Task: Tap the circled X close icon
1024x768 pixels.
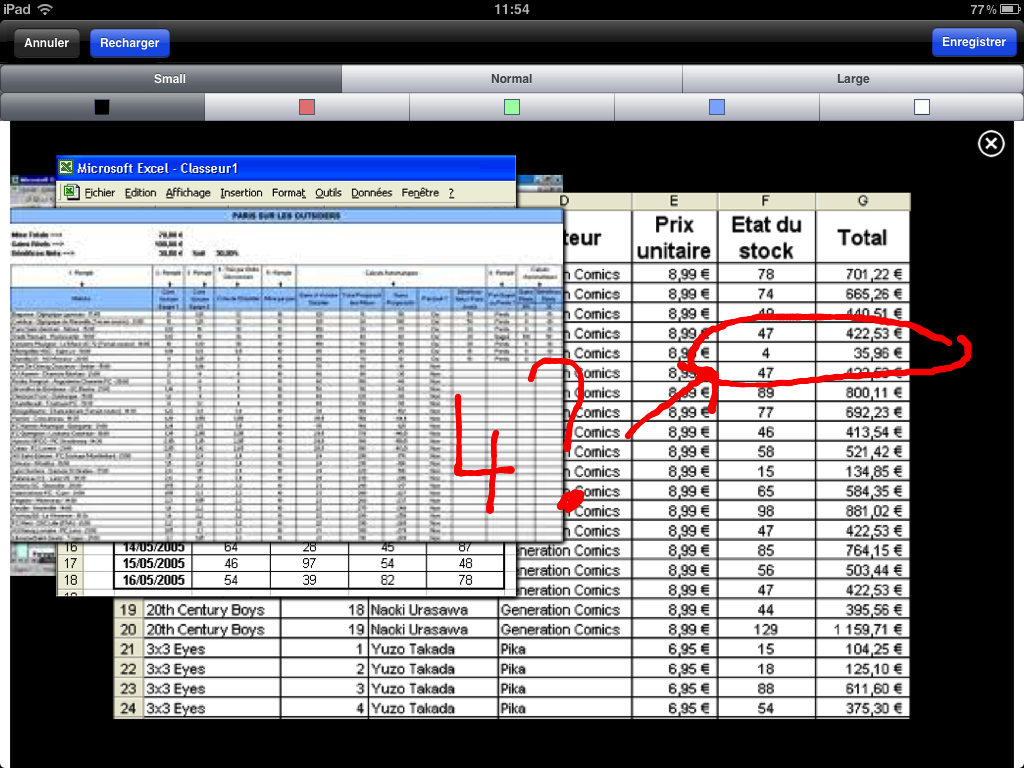Action: [x=991, y=143]
